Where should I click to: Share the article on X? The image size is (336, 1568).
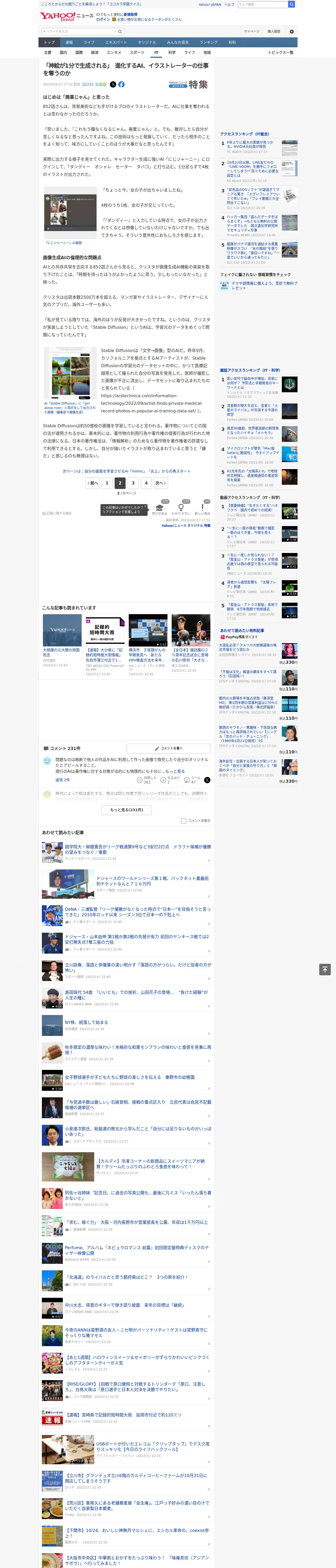(x=113, y=85)
